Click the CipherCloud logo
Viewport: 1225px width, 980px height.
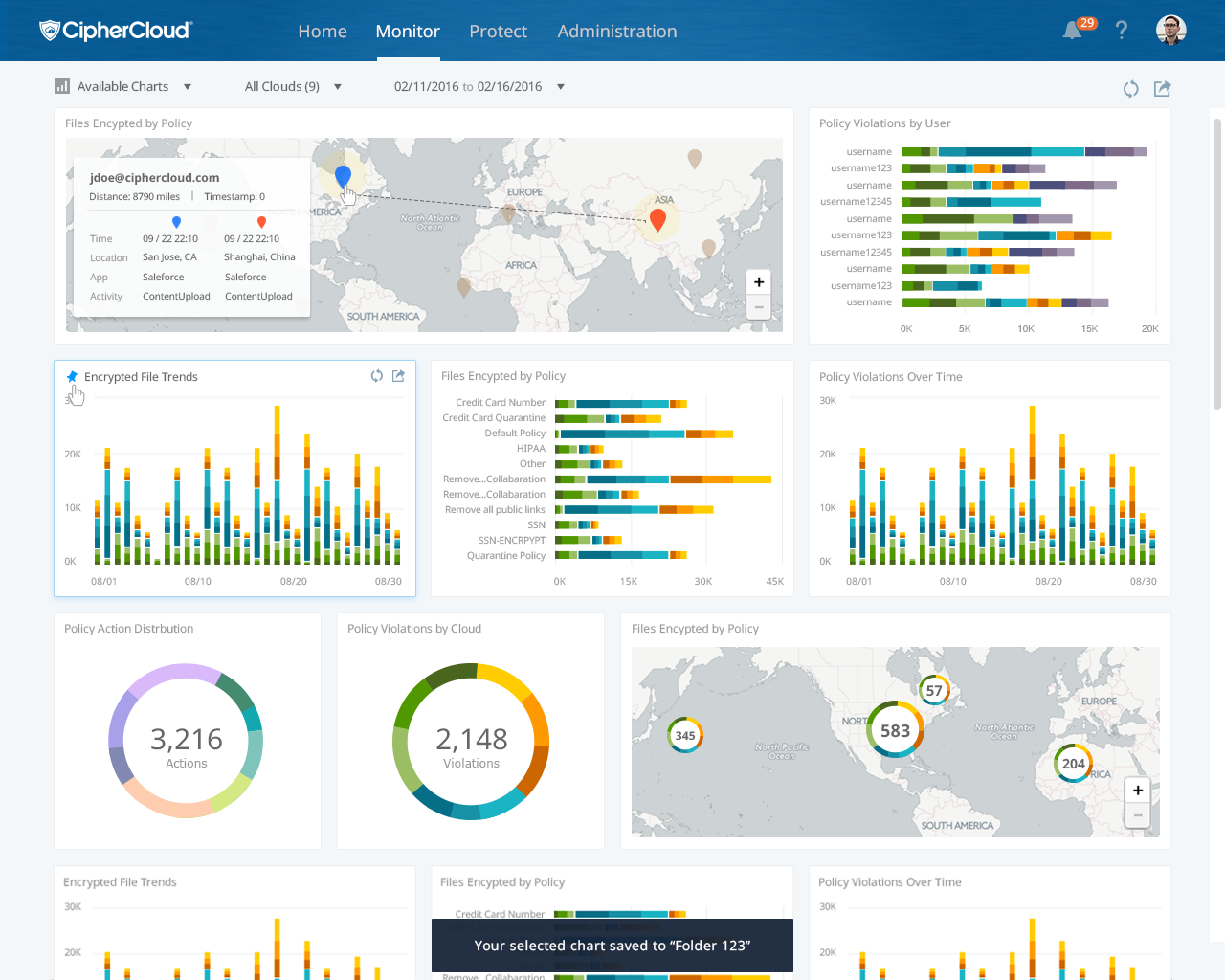tap(116, 31)
